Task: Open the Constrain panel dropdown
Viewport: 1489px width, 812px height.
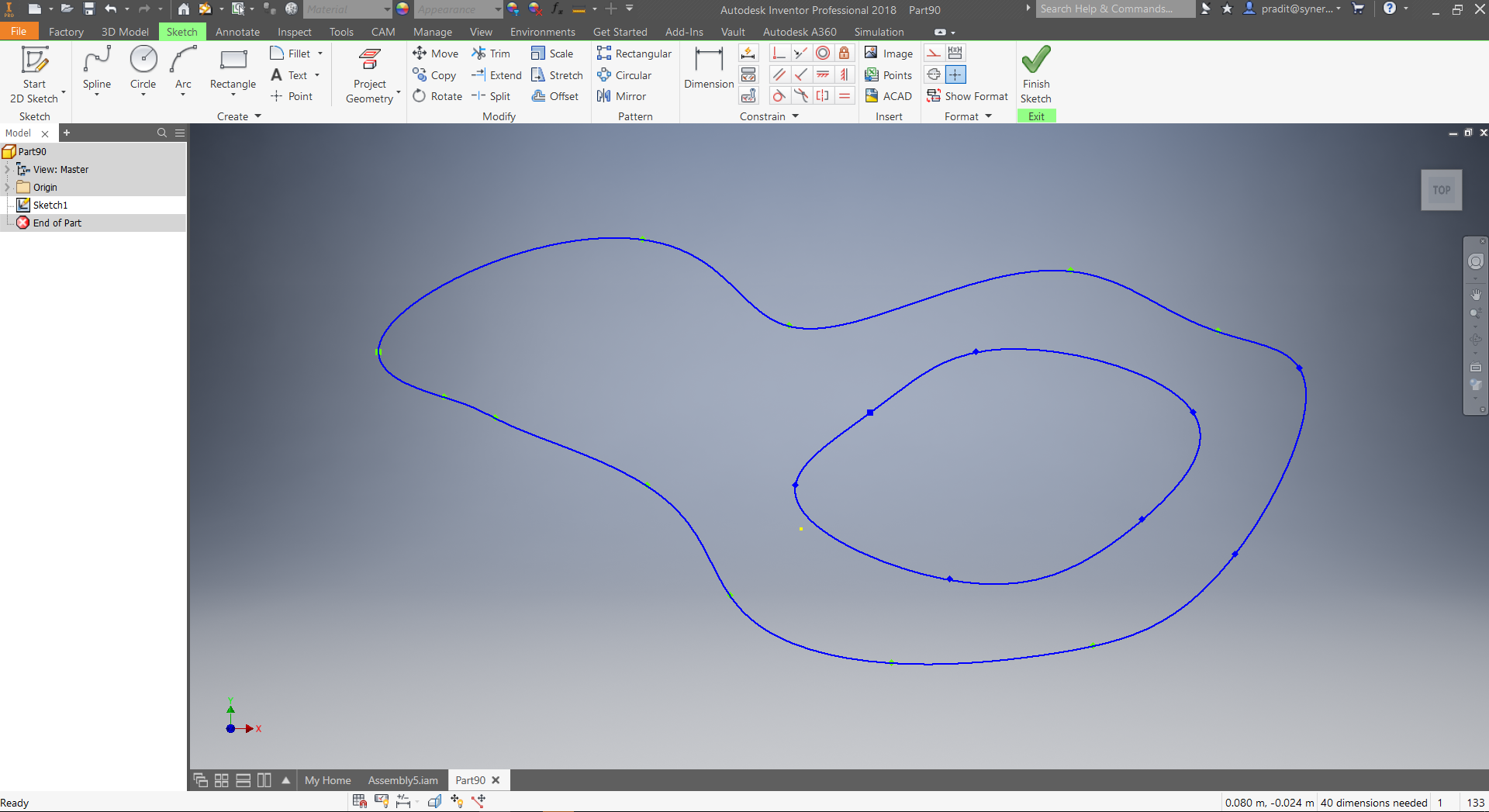Action: pos(796,116)
